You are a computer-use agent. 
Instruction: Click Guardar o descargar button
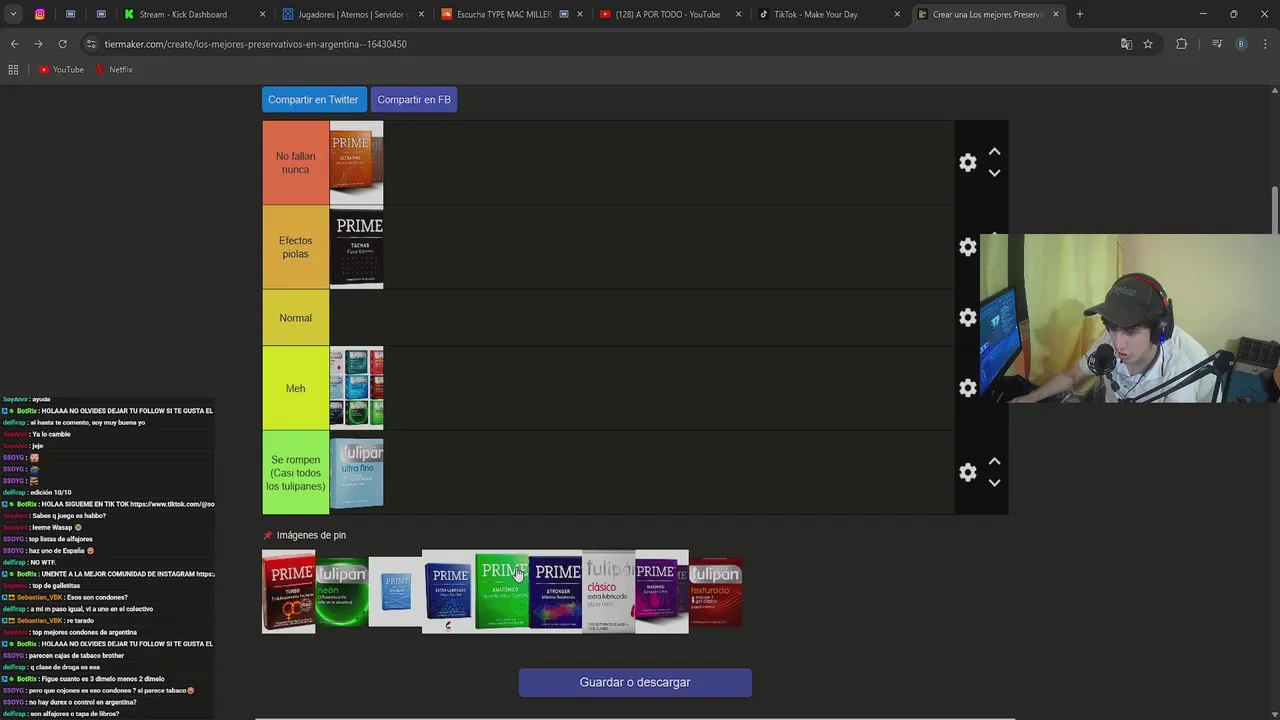635,682
